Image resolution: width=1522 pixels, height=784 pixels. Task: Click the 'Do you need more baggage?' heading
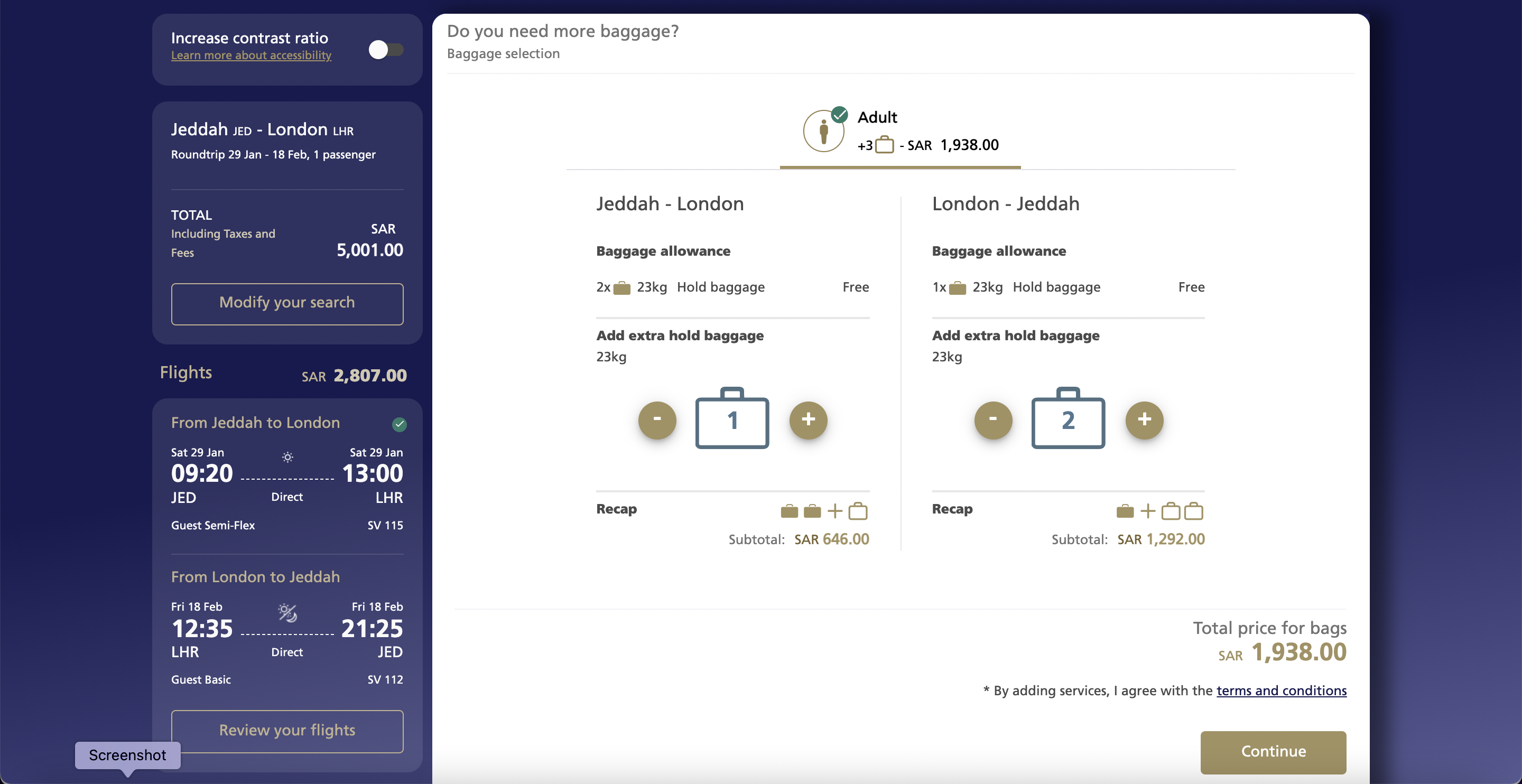point(562,31)
